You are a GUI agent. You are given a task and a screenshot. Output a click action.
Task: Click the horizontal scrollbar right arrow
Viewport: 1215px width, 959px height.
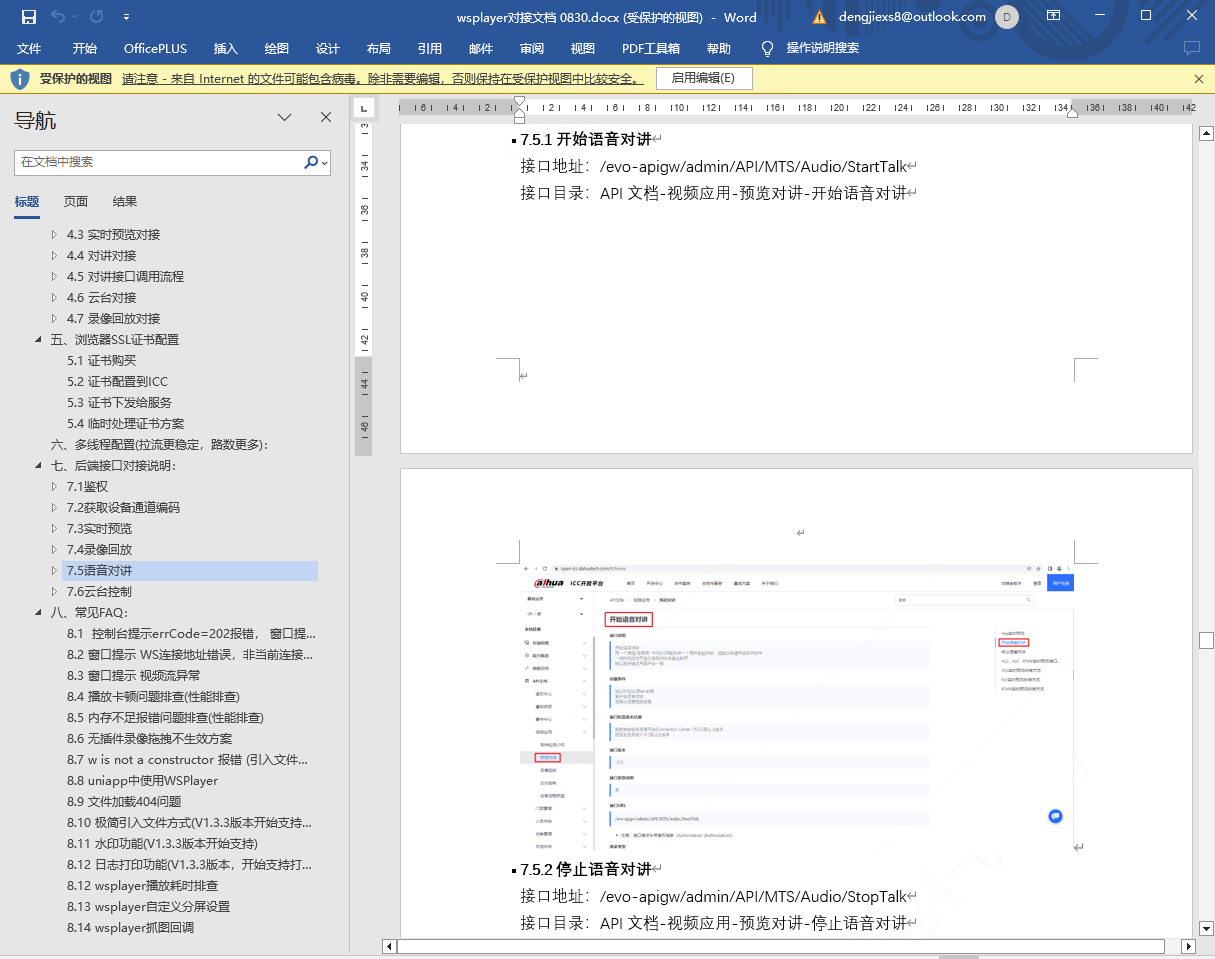click(1189, 946)
